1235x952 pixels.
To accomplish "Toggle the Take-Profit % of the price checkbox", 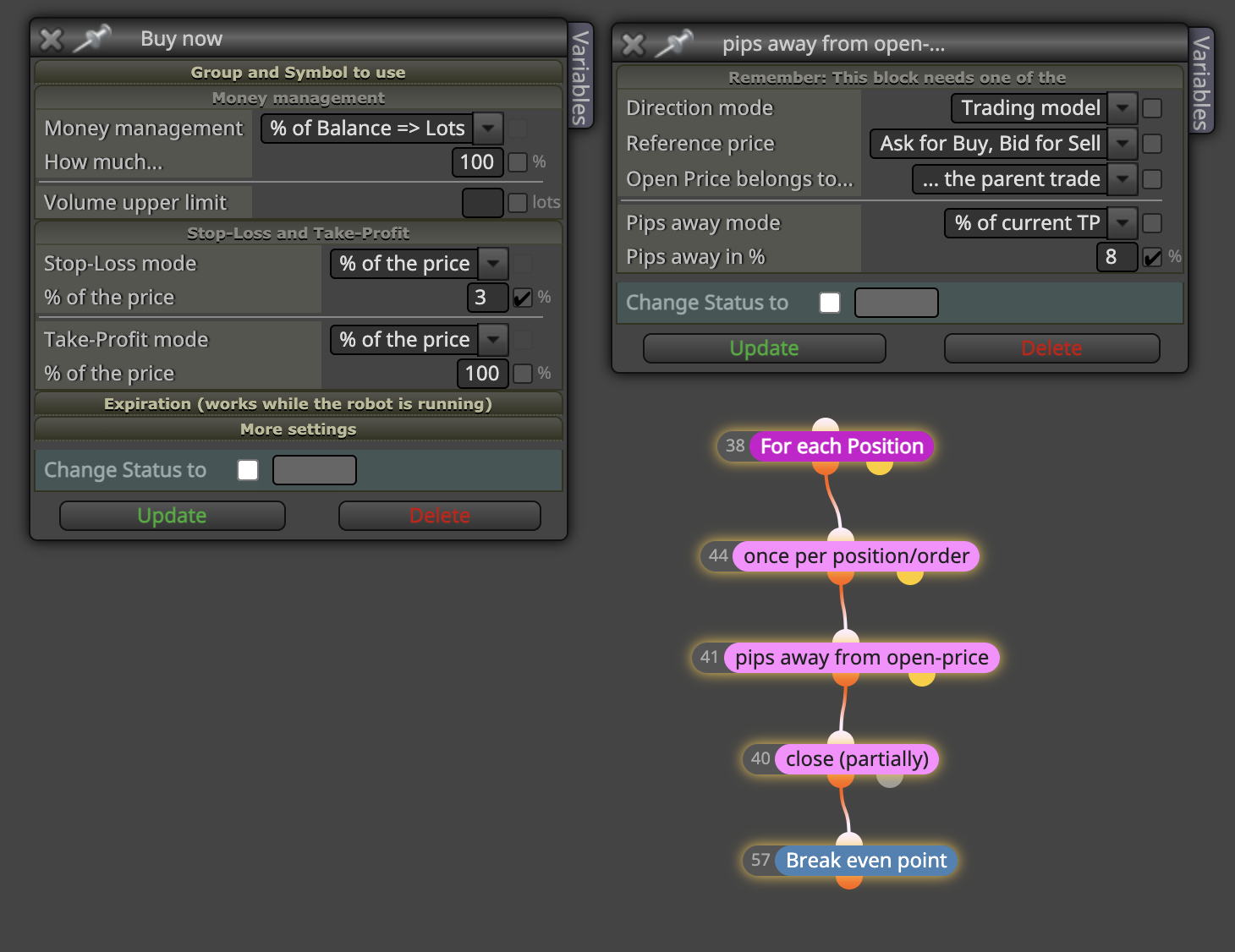I will click(x=523, y=373).
